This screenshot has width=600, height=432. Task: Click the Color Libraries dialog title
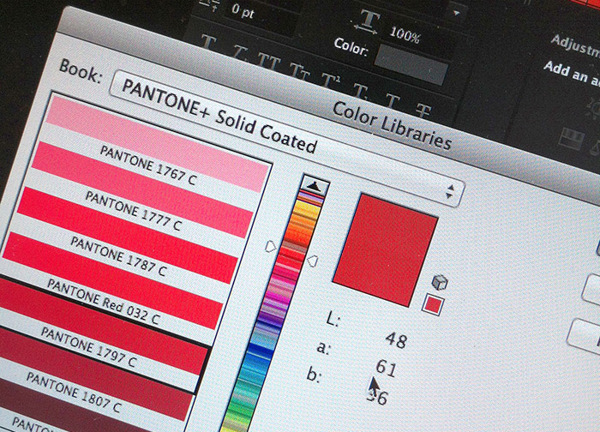pos(391,126)
